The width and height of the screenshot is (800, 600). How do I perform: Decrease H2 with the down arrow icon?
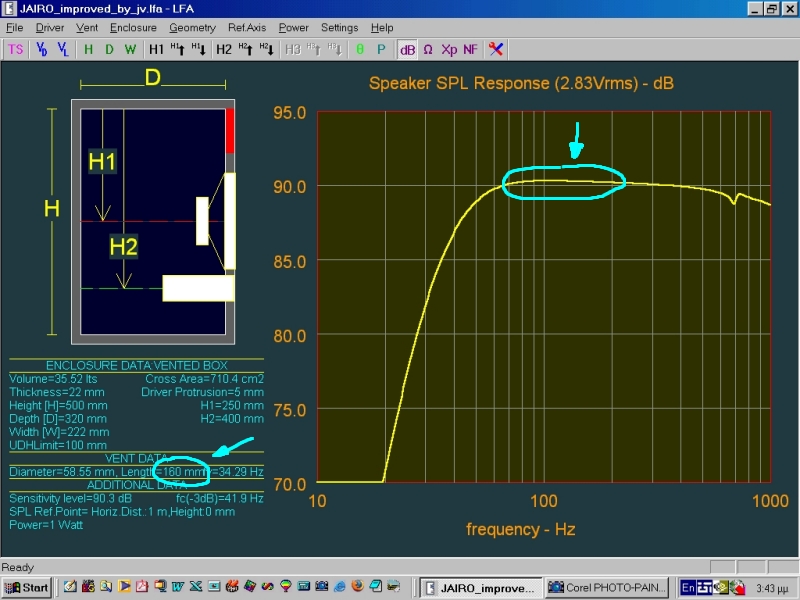click(x=267, y=49)
